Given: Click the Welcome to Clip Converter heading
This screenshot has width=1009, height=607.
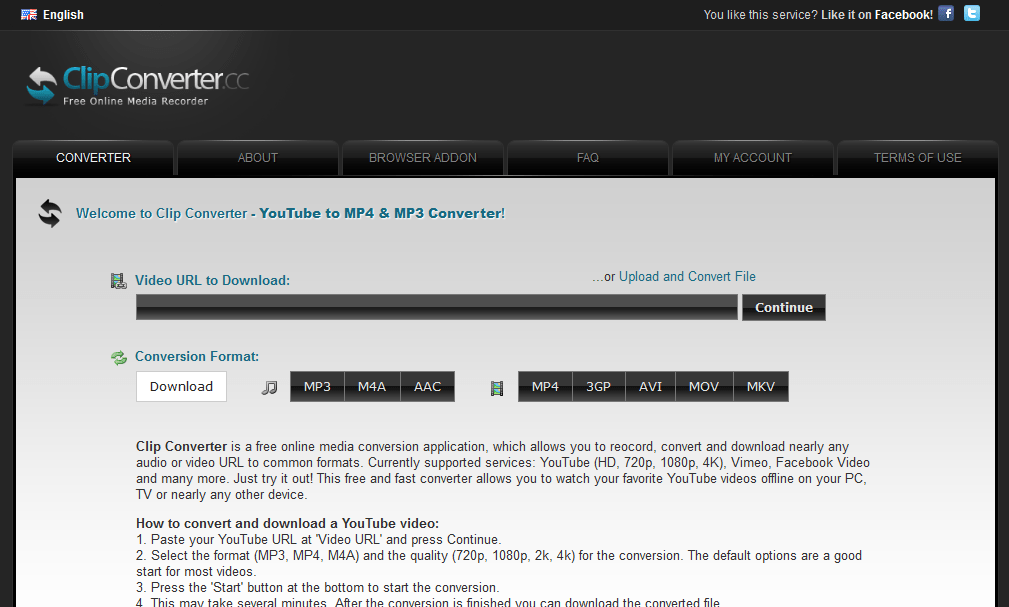Looking at the screenshot, I should click(x=290, y=214).
